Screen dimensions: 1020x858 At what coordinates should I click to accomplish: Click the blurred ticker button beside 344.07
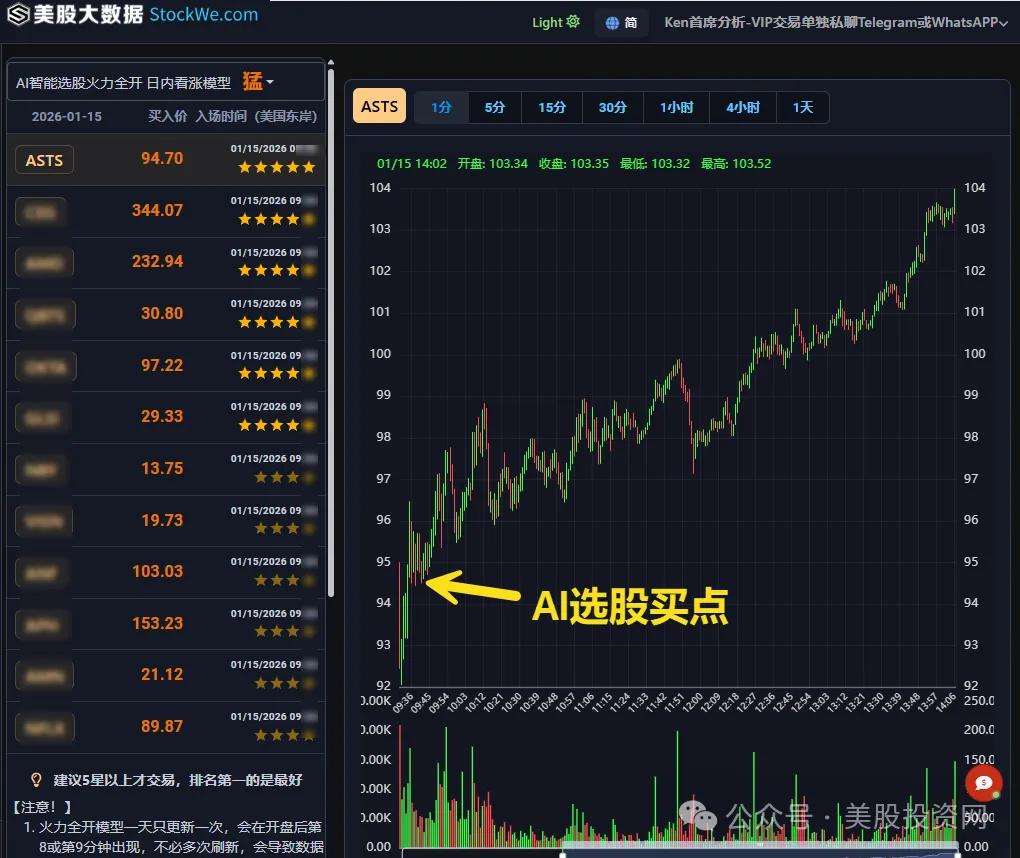[x=40, y=211]
